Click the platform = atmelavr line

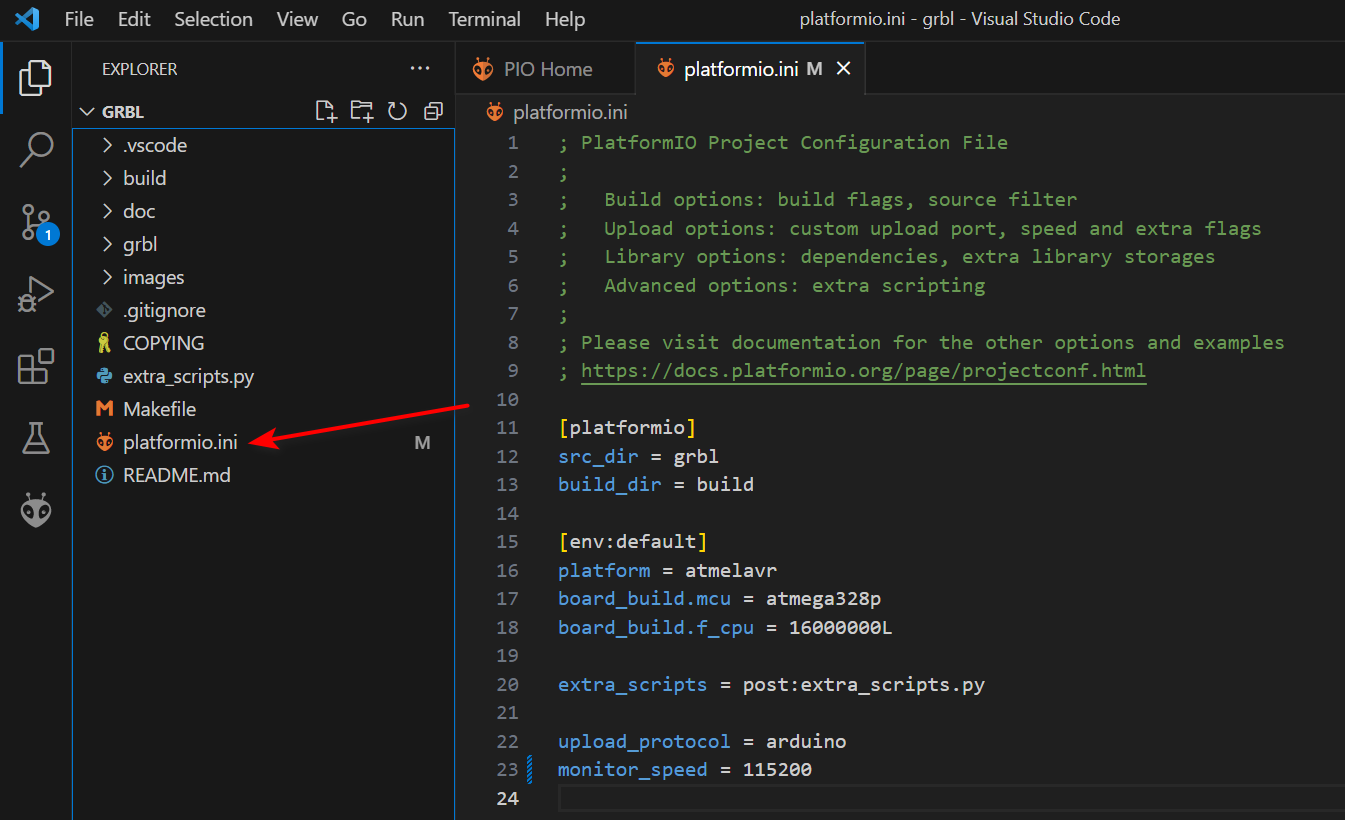668,571
